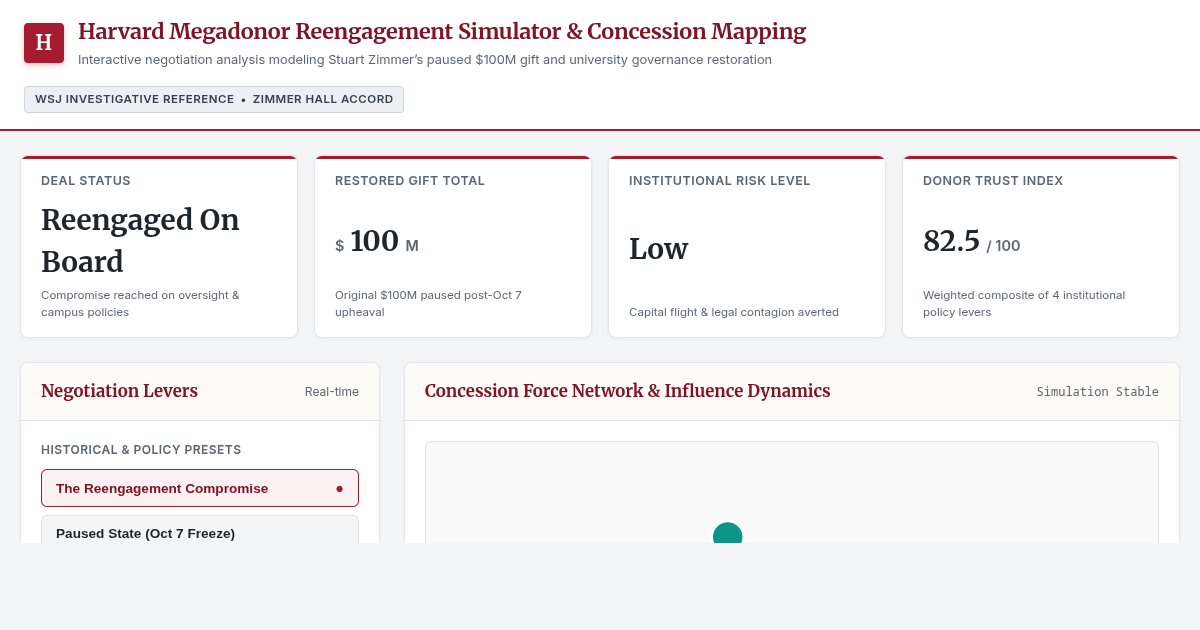
Task: Click the Negotiation Levers heading
Action: pyautogui.click(x=119, y=391)
